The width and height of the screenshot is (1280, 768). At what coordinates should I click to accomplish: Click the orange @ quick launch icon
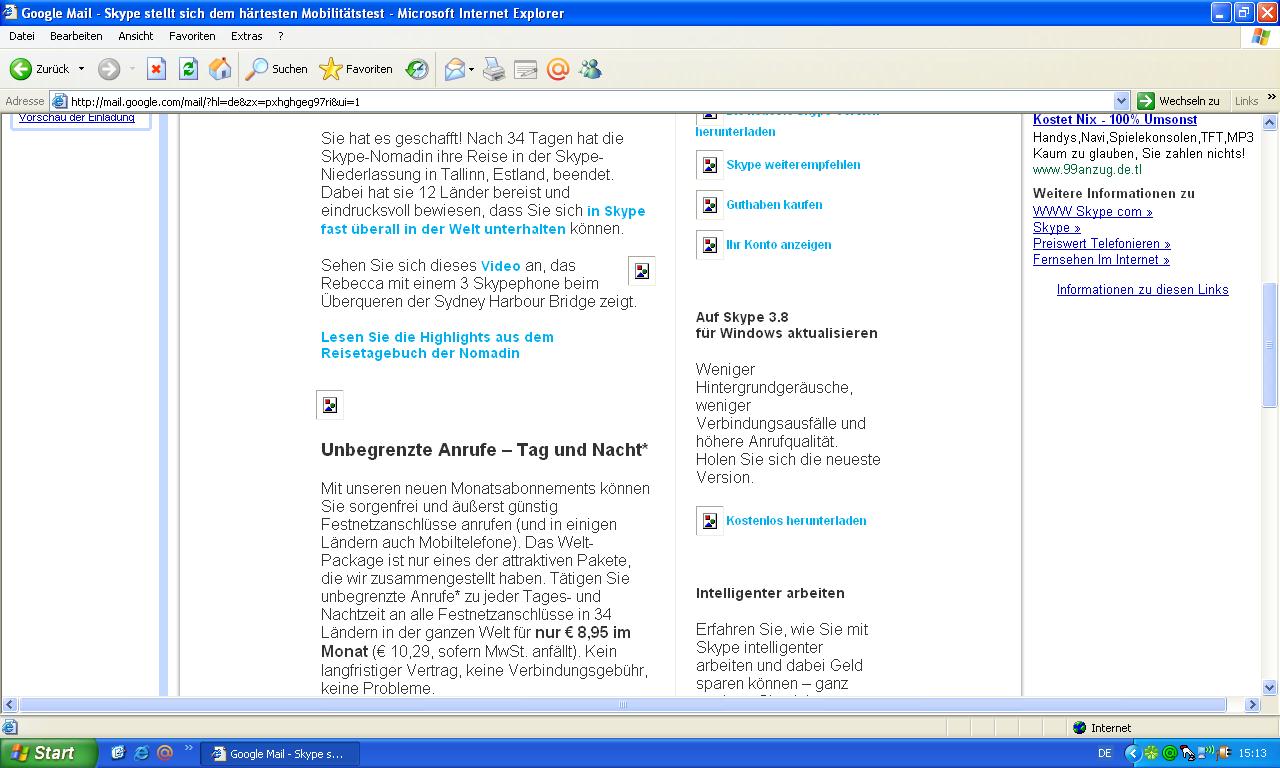[x=165, y=753]
